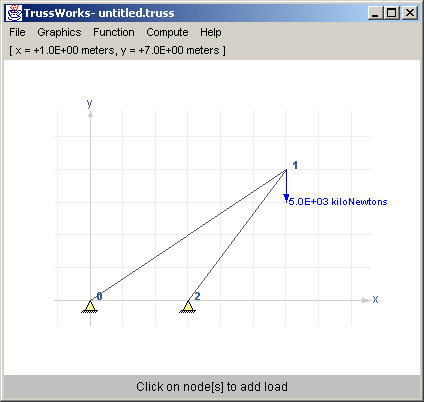
Task: Close the TrussWorks window
Action: point(410,13)
